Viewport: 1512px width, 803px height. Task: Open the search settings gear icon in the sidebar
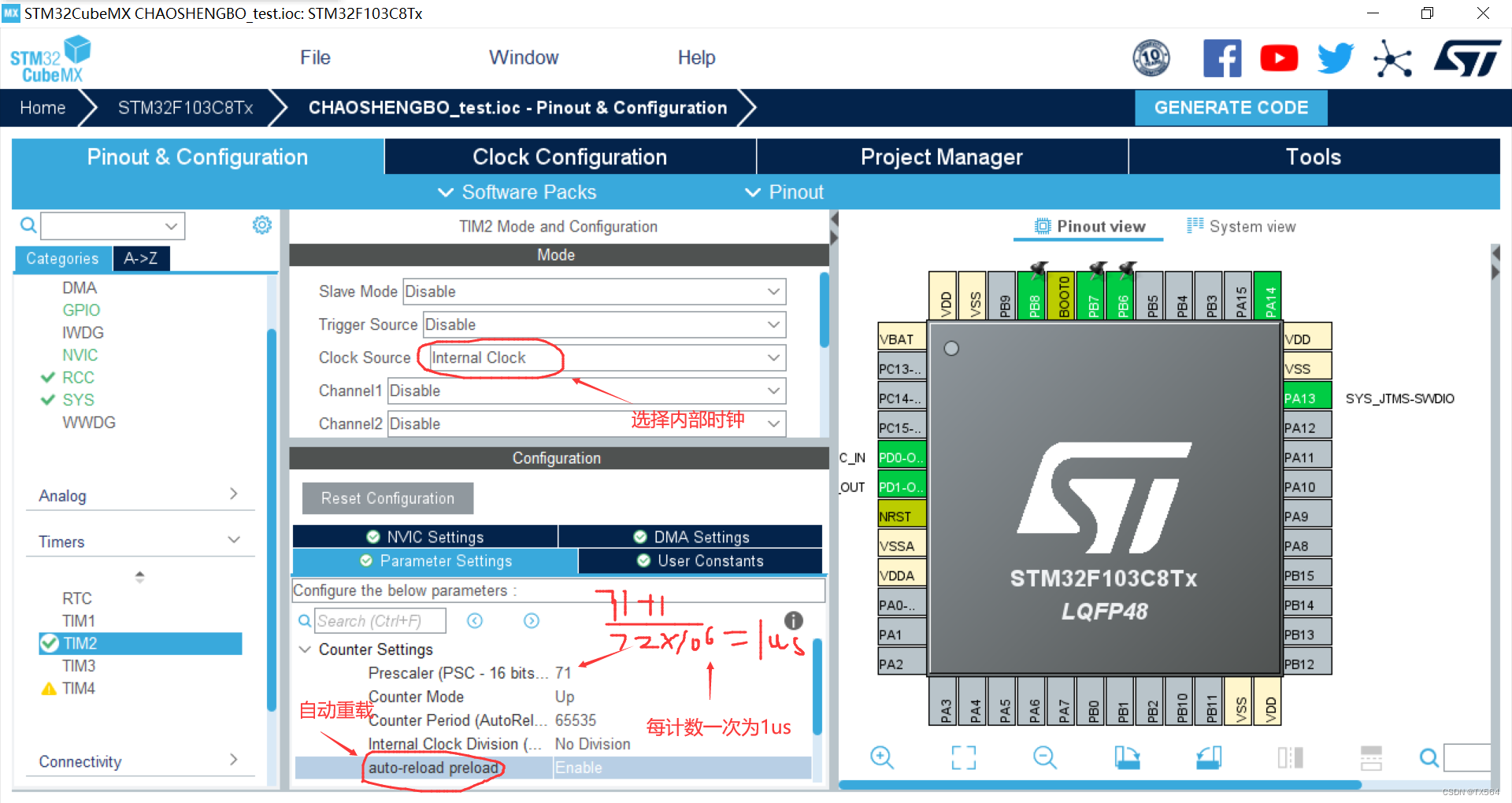pyautogui.click(x=261, y=224)
